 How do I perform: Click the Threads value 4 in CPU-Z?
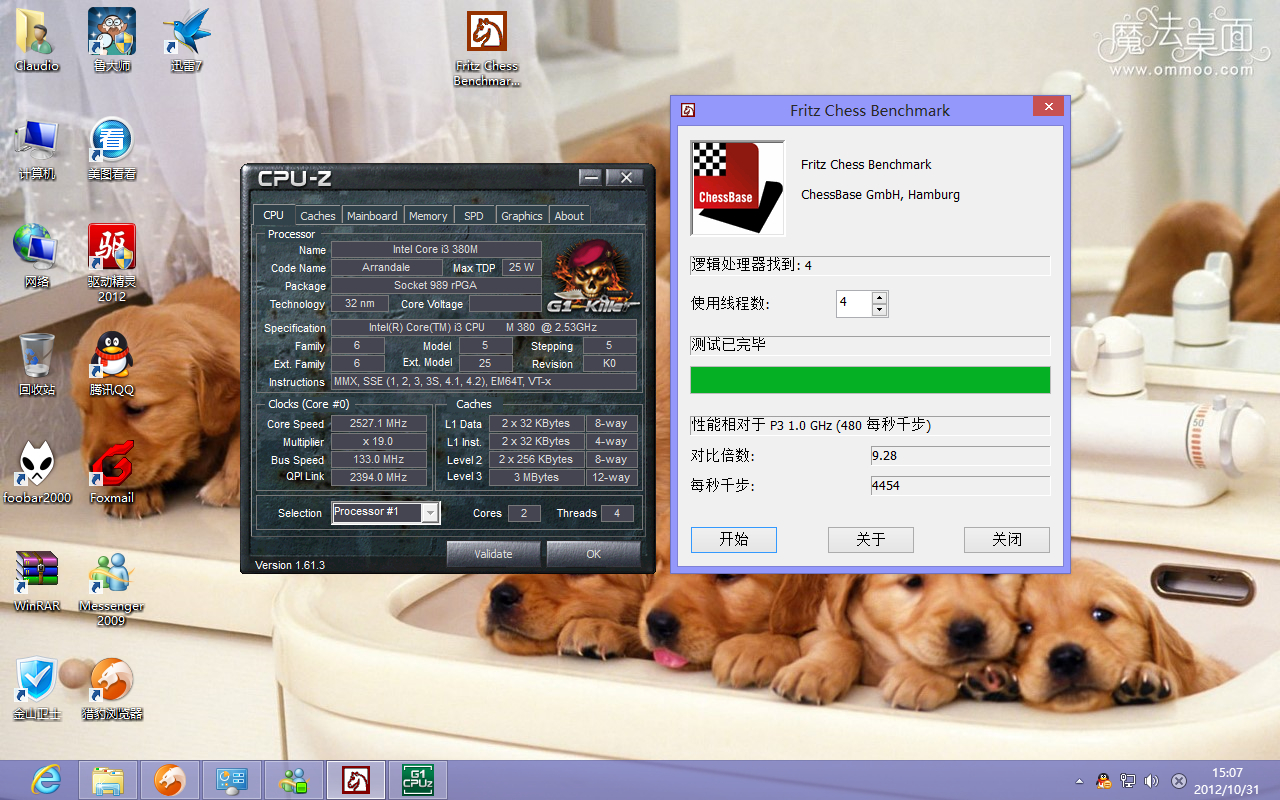(x=617, y=513)
